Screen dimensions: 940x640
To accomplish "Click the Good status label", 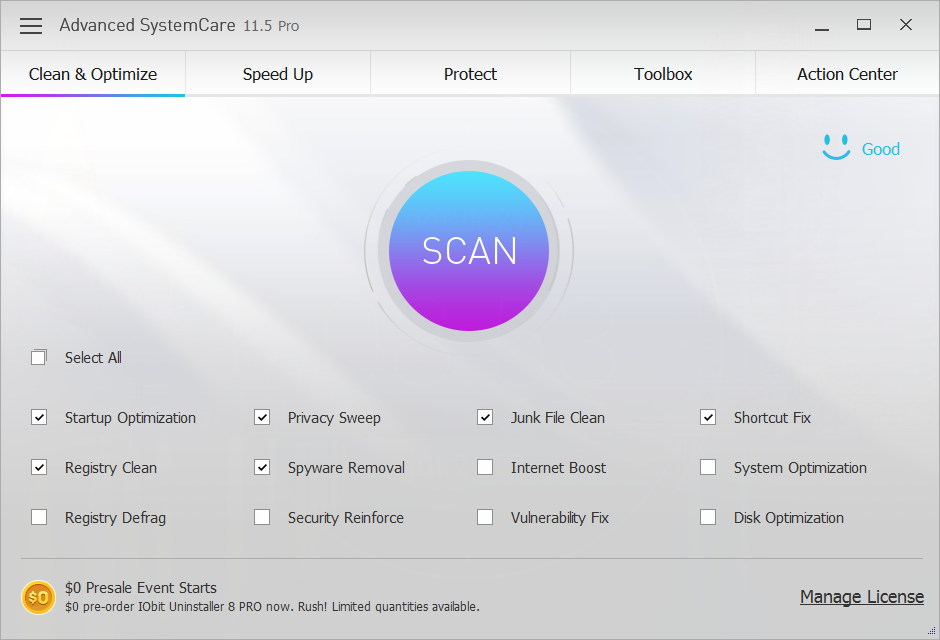I will 881,149.
